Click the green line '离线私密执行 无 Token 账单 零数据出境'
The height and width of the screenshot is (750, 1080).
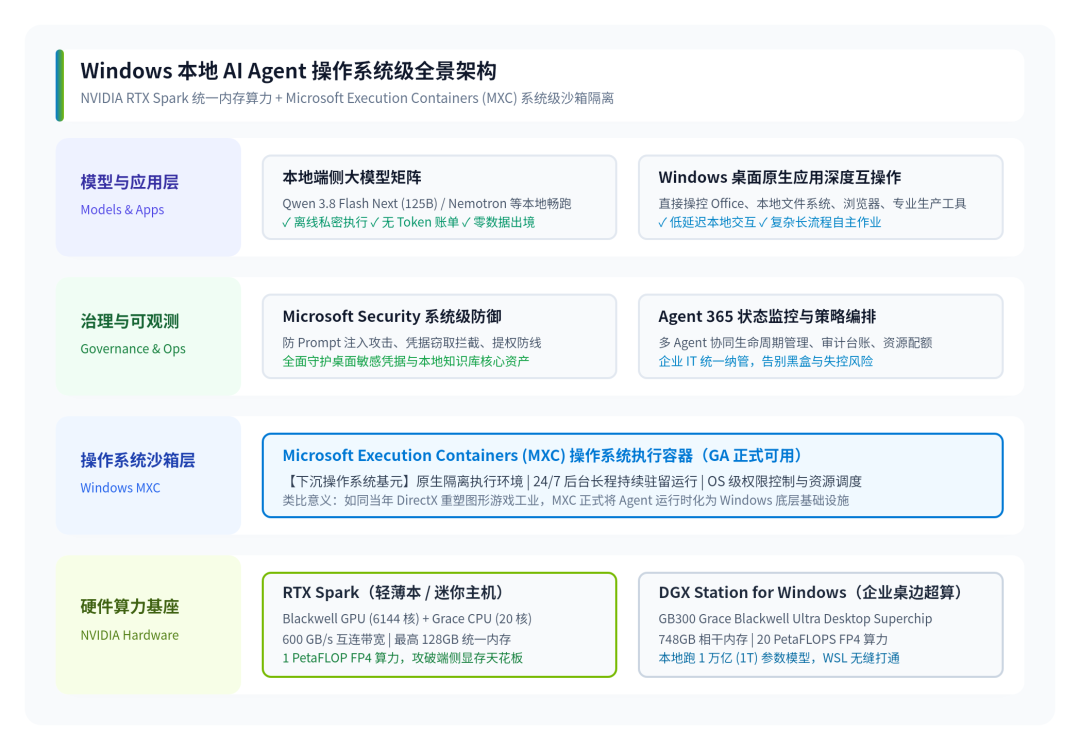[408, 222]
